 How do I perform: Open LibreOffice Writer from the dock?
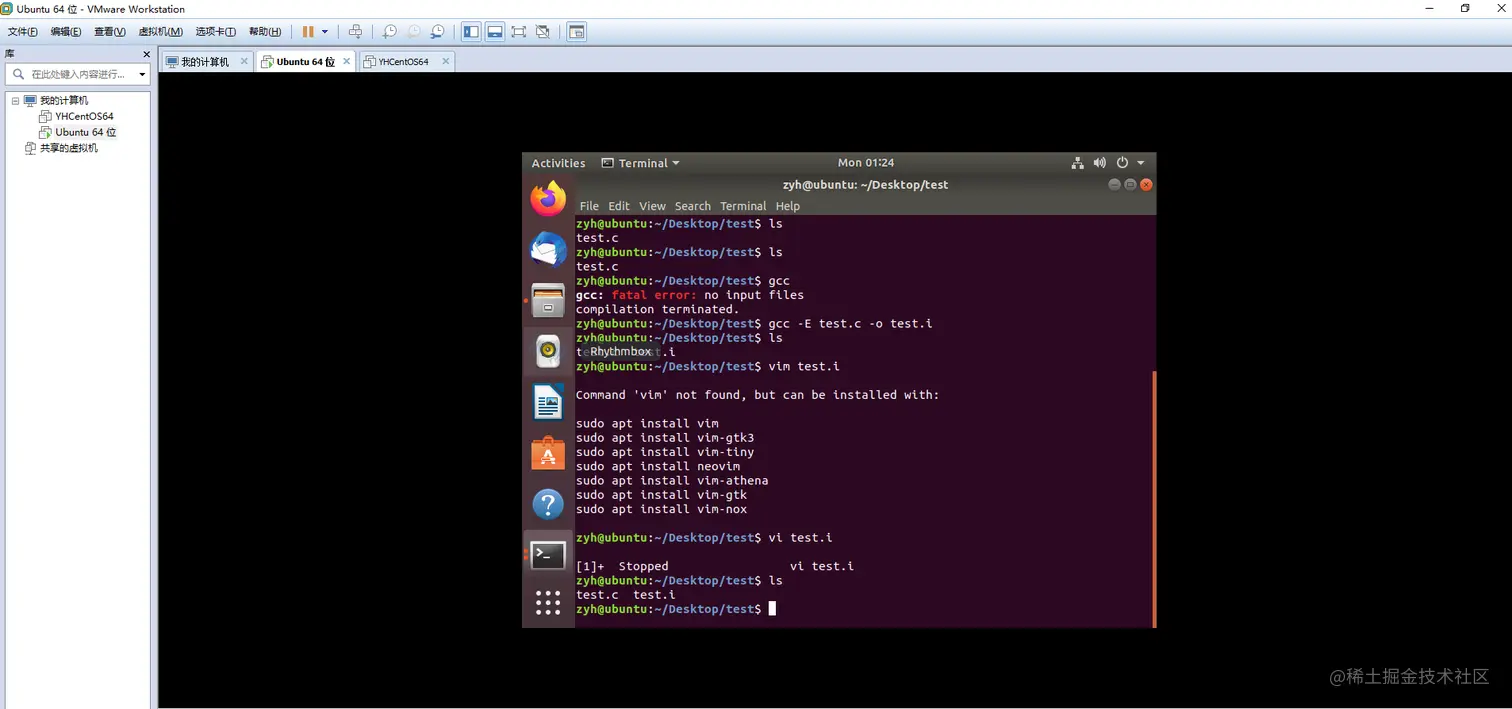click(x=548, y=402)
